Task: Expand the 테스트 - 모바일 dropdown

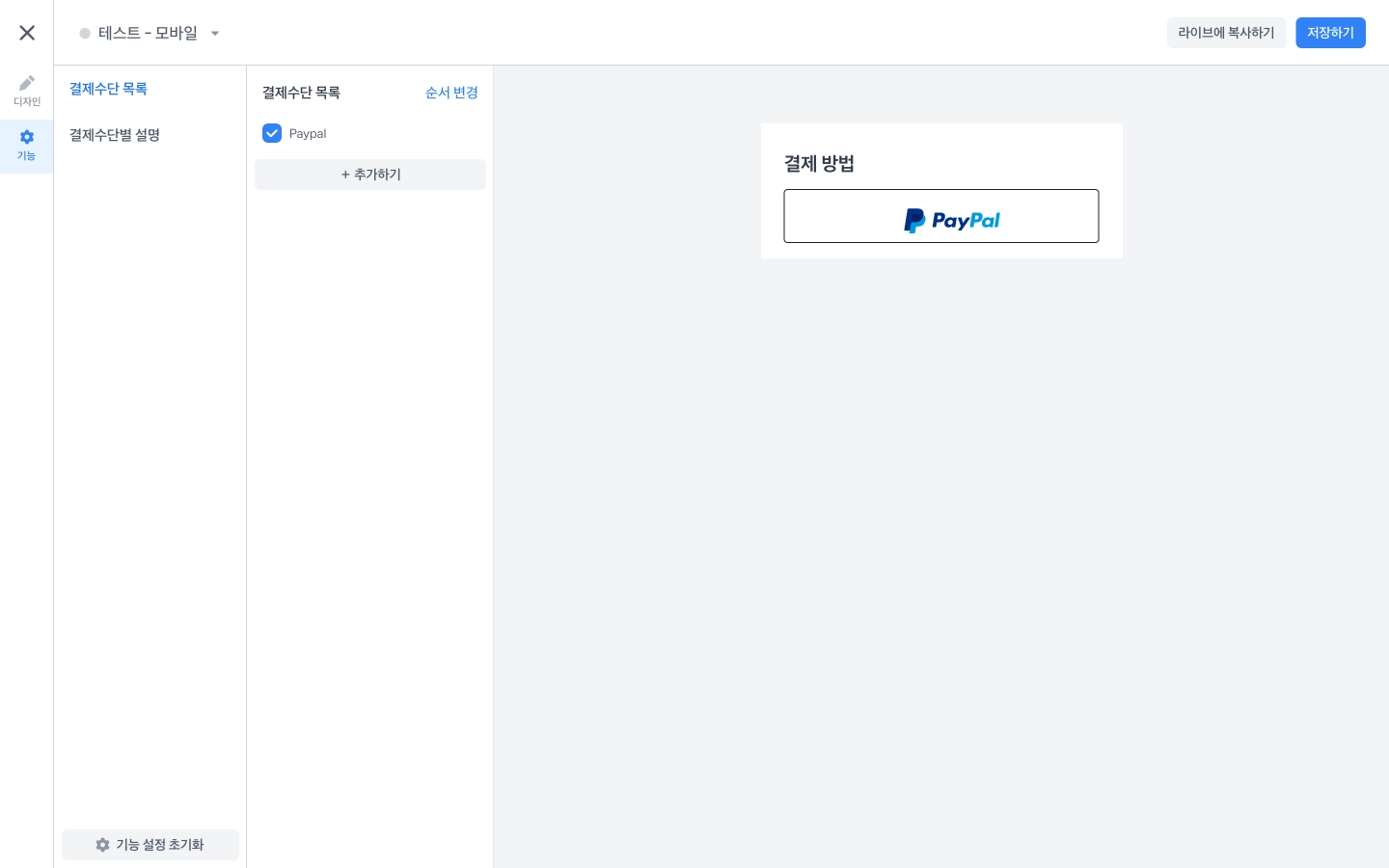Action: (150, 33)
